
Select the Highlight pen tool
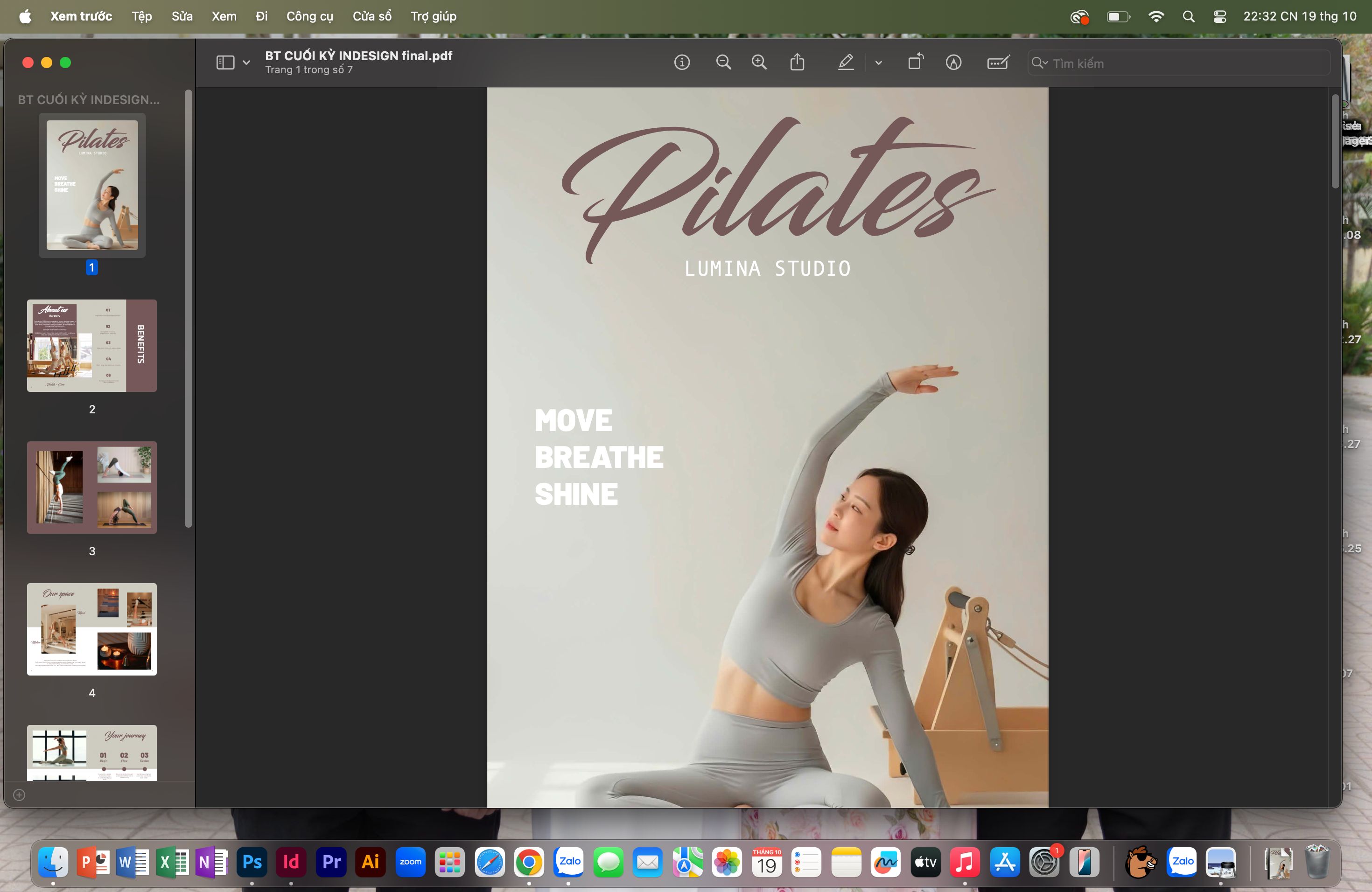pyautogui.click(x=846, y=62)
